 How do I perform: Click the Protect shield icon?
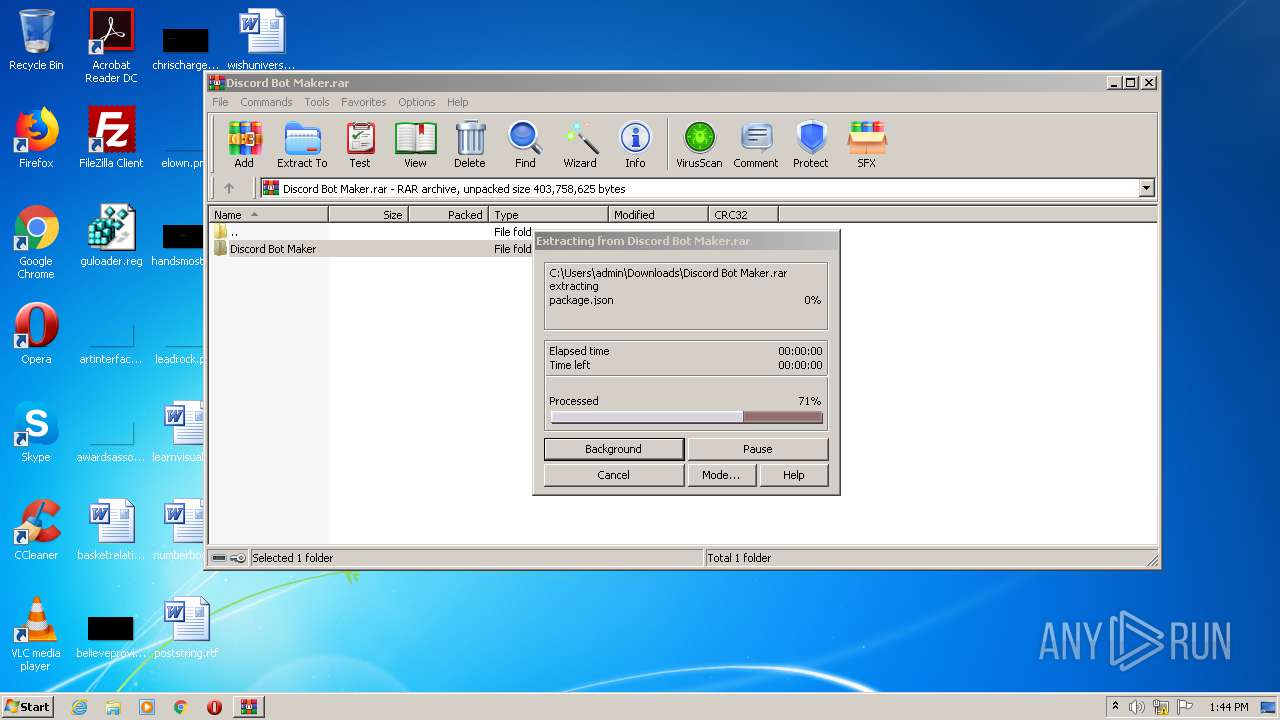pyautogui.click(x=811, y=145)
